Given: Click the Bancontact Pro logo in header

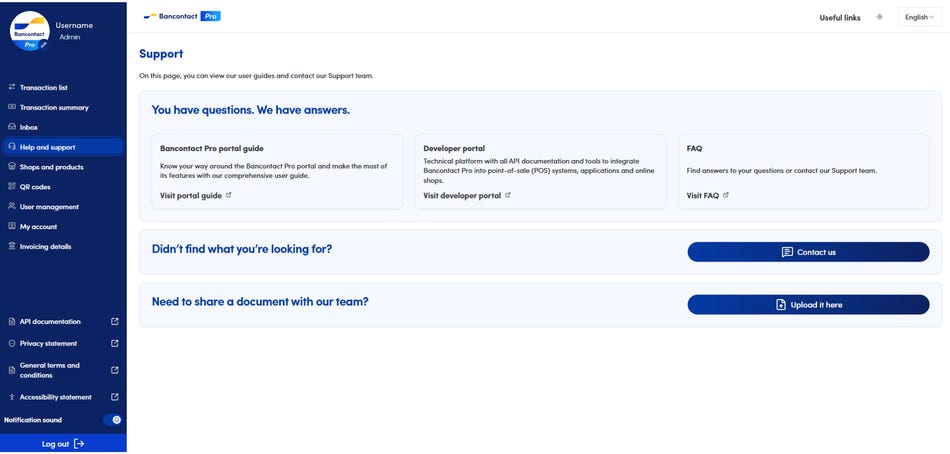Looking at the screenshot, I should pos(182,17).
